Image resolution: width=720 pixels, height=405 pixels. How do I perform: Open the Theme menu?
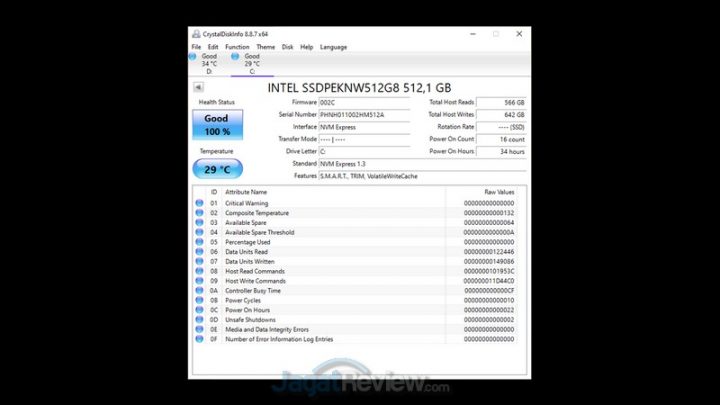[265, 47]
